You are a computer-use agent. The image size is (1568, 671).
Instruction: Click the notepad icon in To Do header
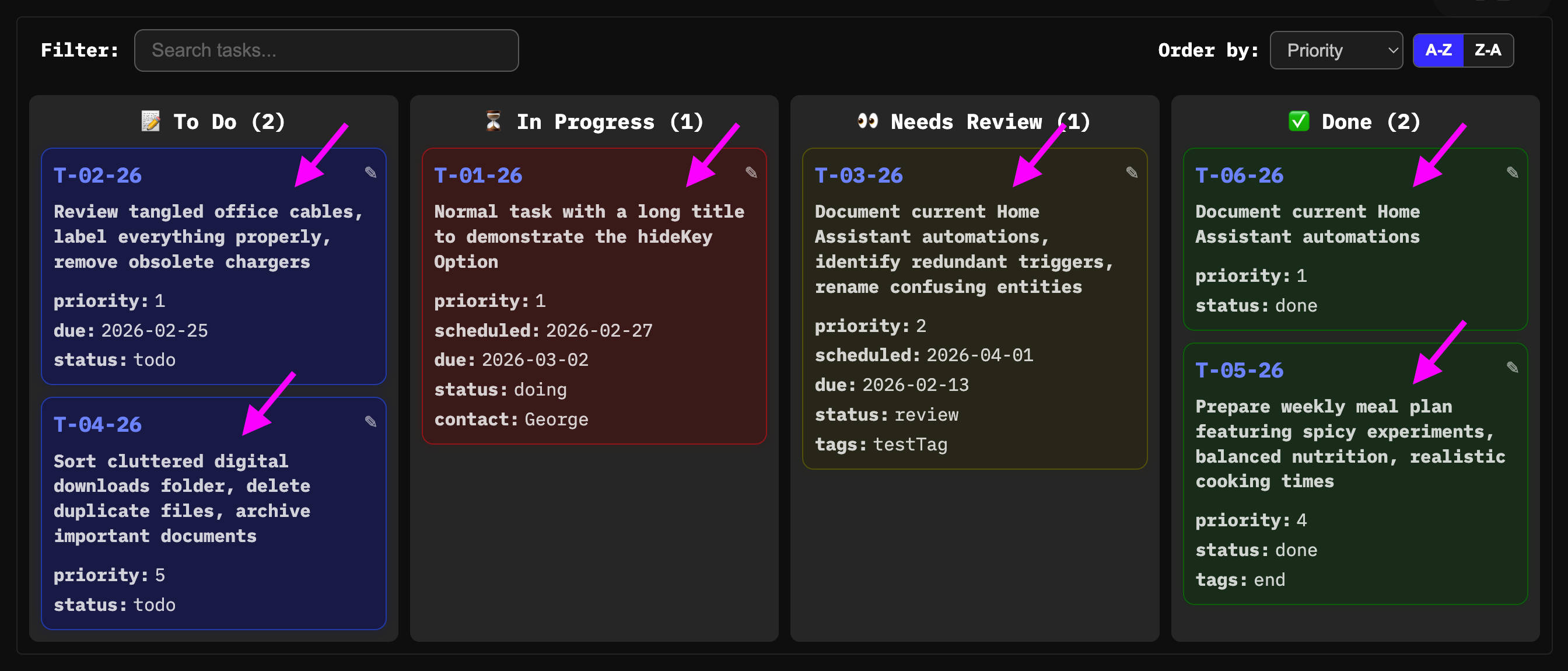coord(150,121)
